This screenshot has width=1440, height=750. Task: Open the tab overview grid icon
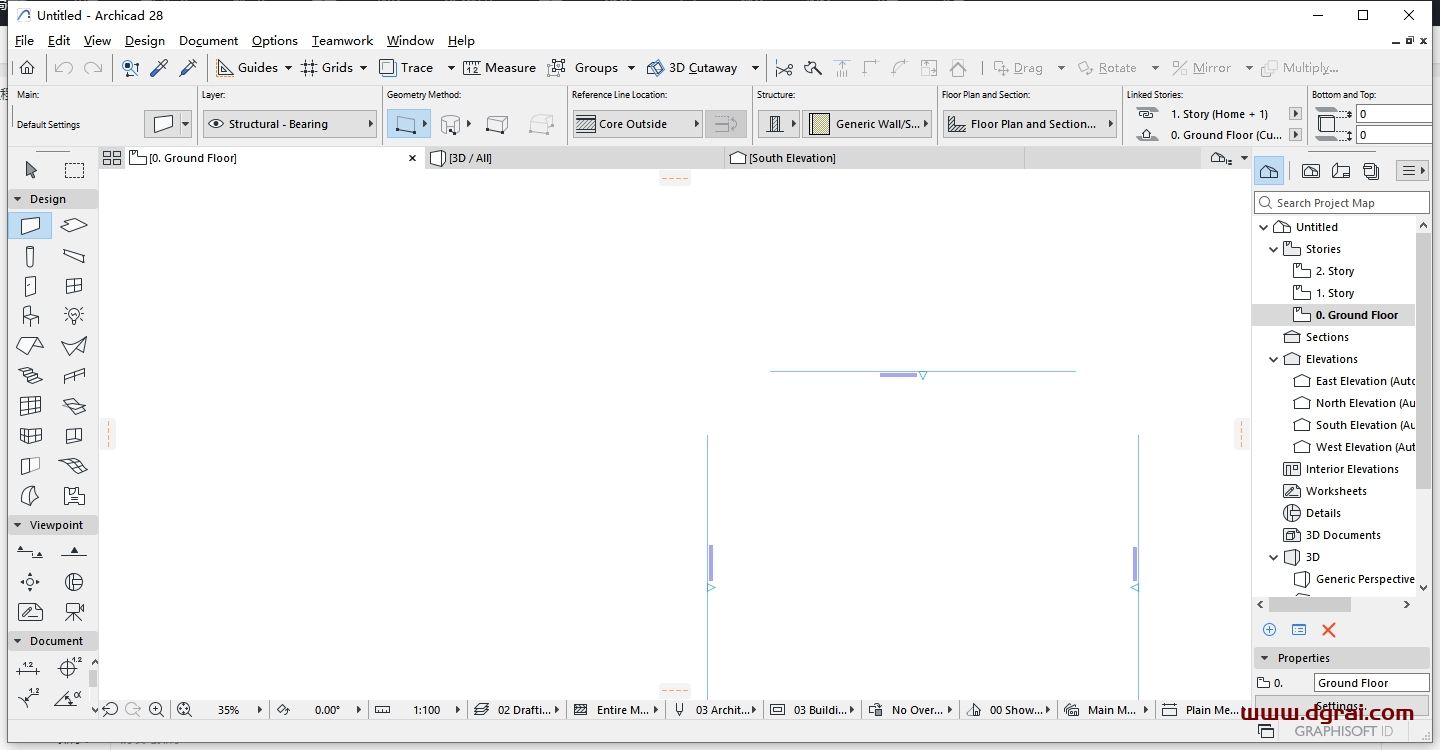tap(112, 158)
